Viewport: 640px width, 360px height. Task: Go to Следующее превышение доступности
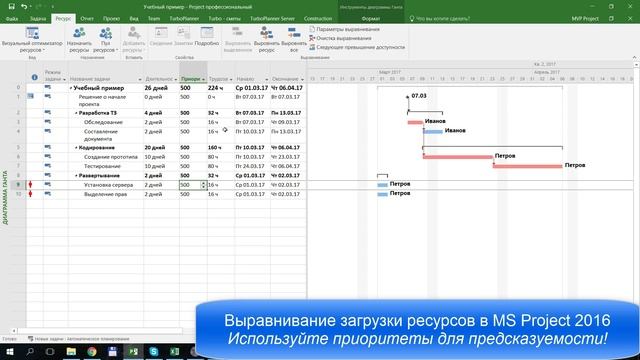[357, 47]
